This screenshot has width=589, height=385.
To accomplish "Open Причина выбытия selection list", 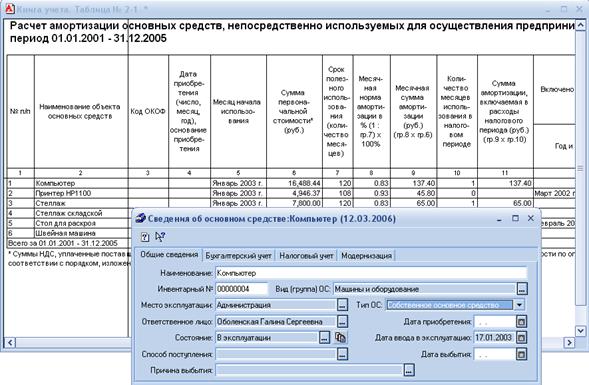I will point(409,370).
